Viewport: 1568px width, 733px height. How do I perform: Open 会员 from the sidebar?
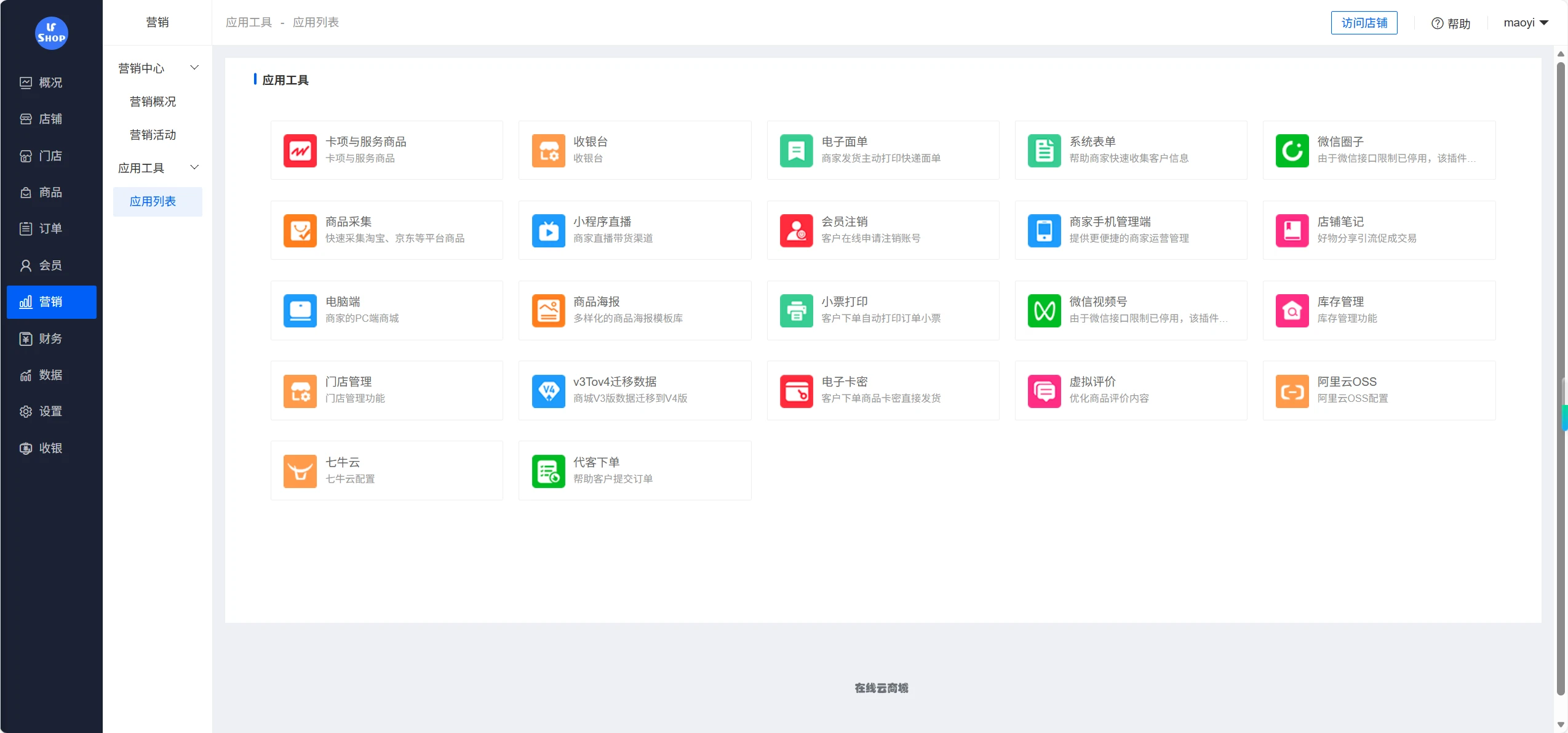coord(51,265)
